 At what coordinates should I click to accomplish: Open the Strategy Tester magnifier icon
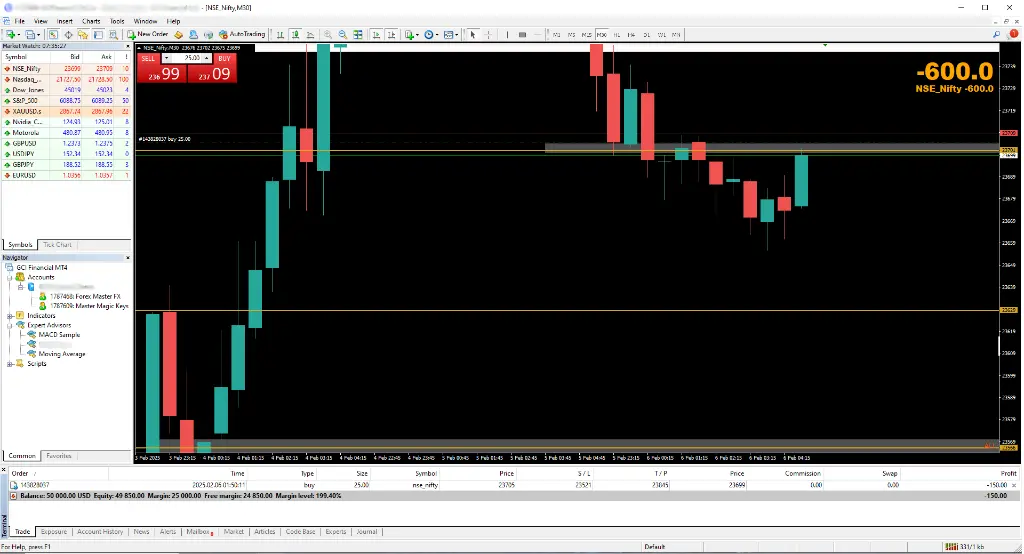point(113,34)
